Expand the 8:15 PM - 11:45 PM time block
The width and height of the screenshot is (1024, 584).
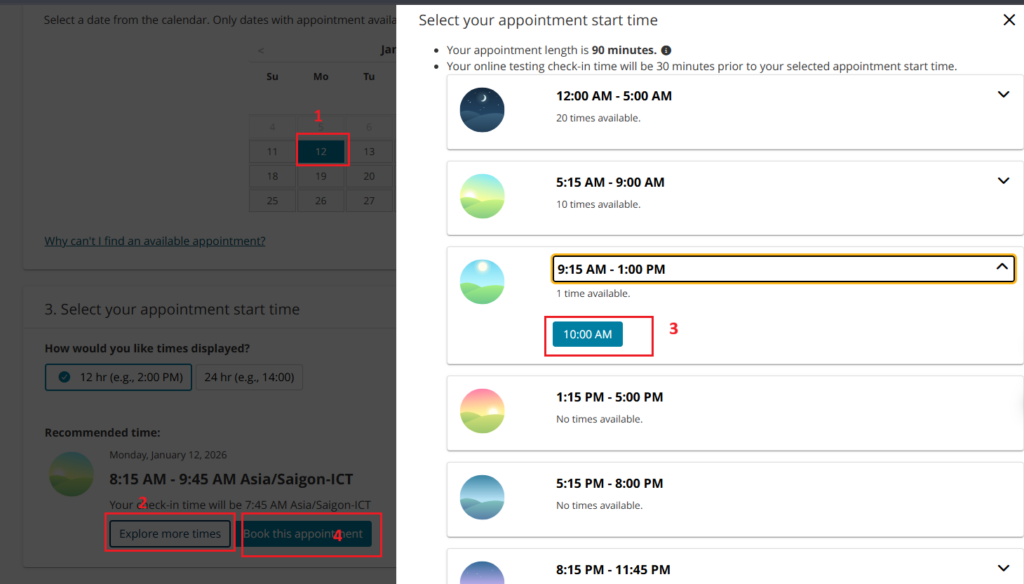[1004, 568]
